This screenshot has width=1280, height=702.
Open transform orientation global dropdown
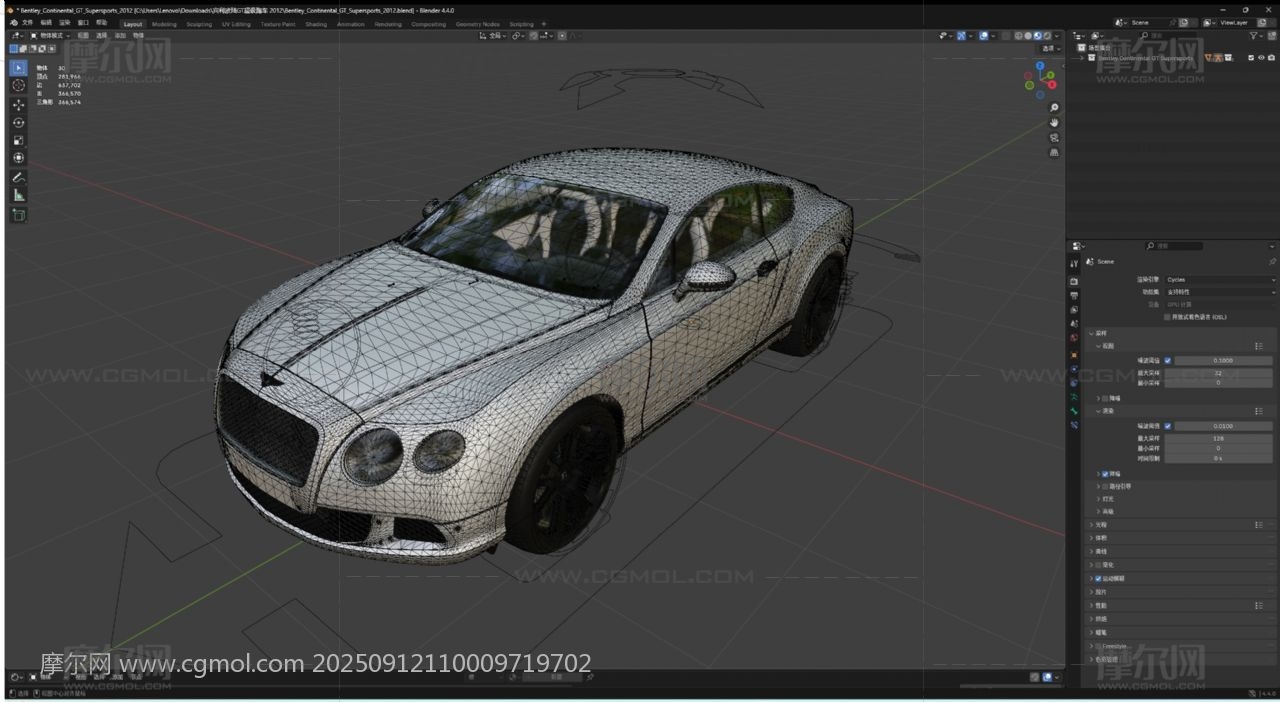[x=494, y=36]
